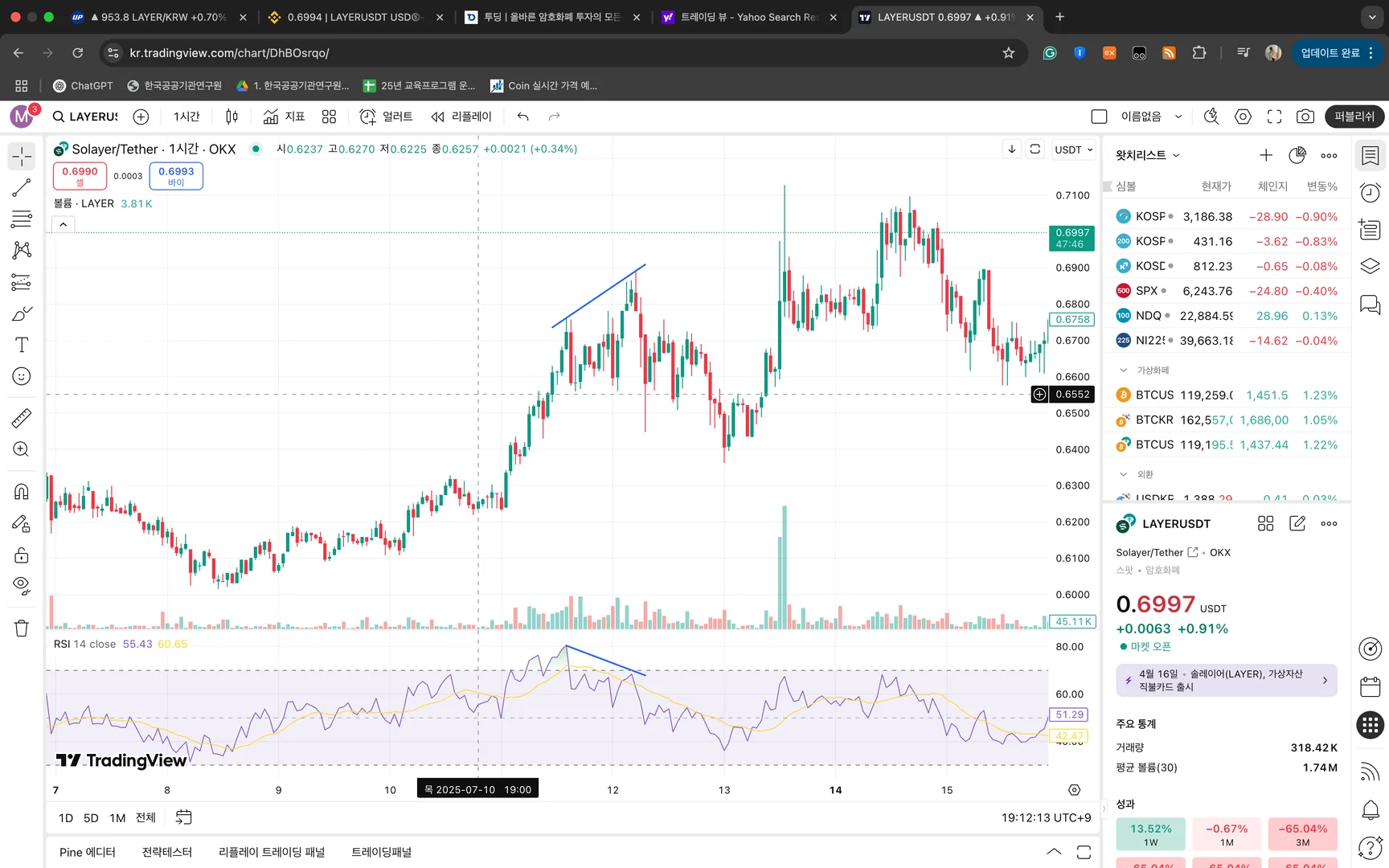Select the ruler measure tool
The width and height of the screenshot is (1389, 868).
pyautogui.click(x=22, y=418)
